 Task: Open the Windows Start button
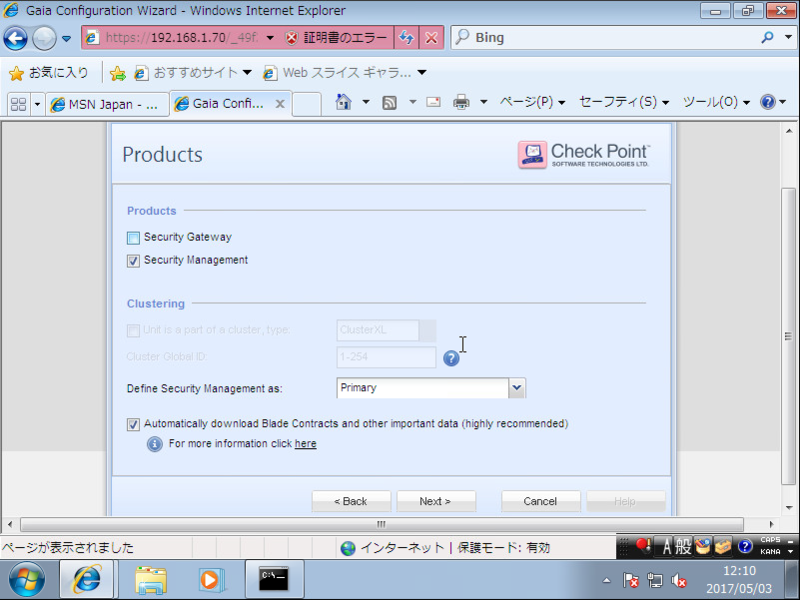coord(27,580)
